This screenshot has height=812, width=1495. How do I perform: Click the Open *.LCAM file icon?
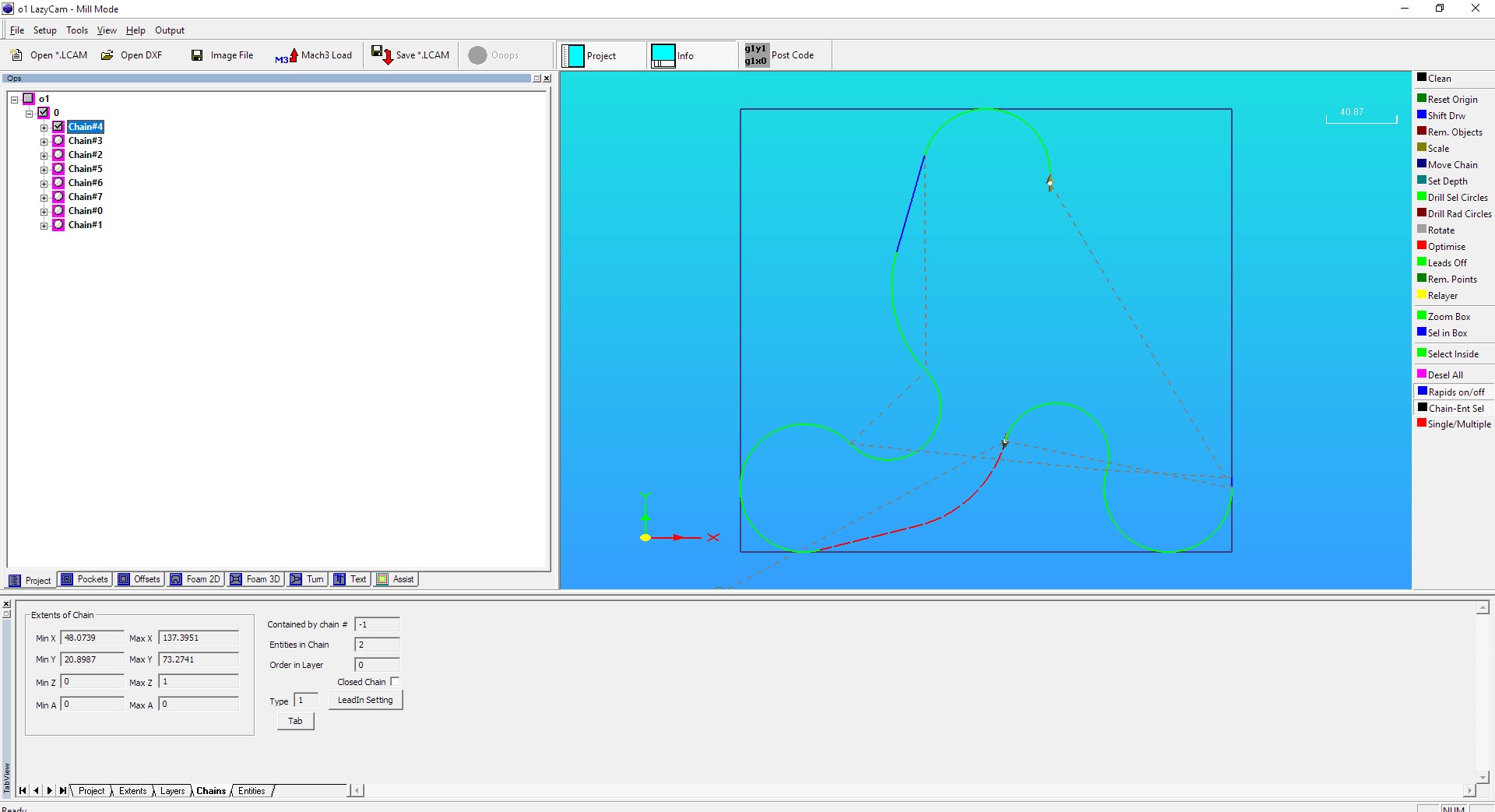[16, 55]
